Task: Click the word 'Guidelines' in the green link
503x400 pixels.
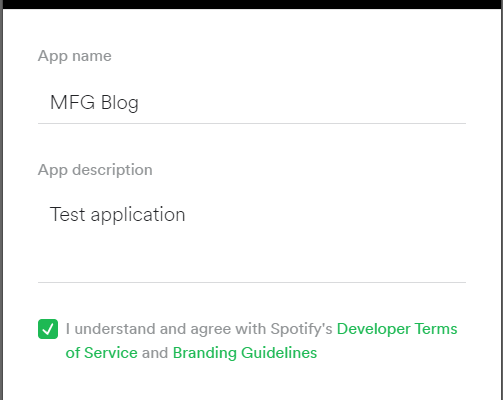Action: [x=279, y=353]
